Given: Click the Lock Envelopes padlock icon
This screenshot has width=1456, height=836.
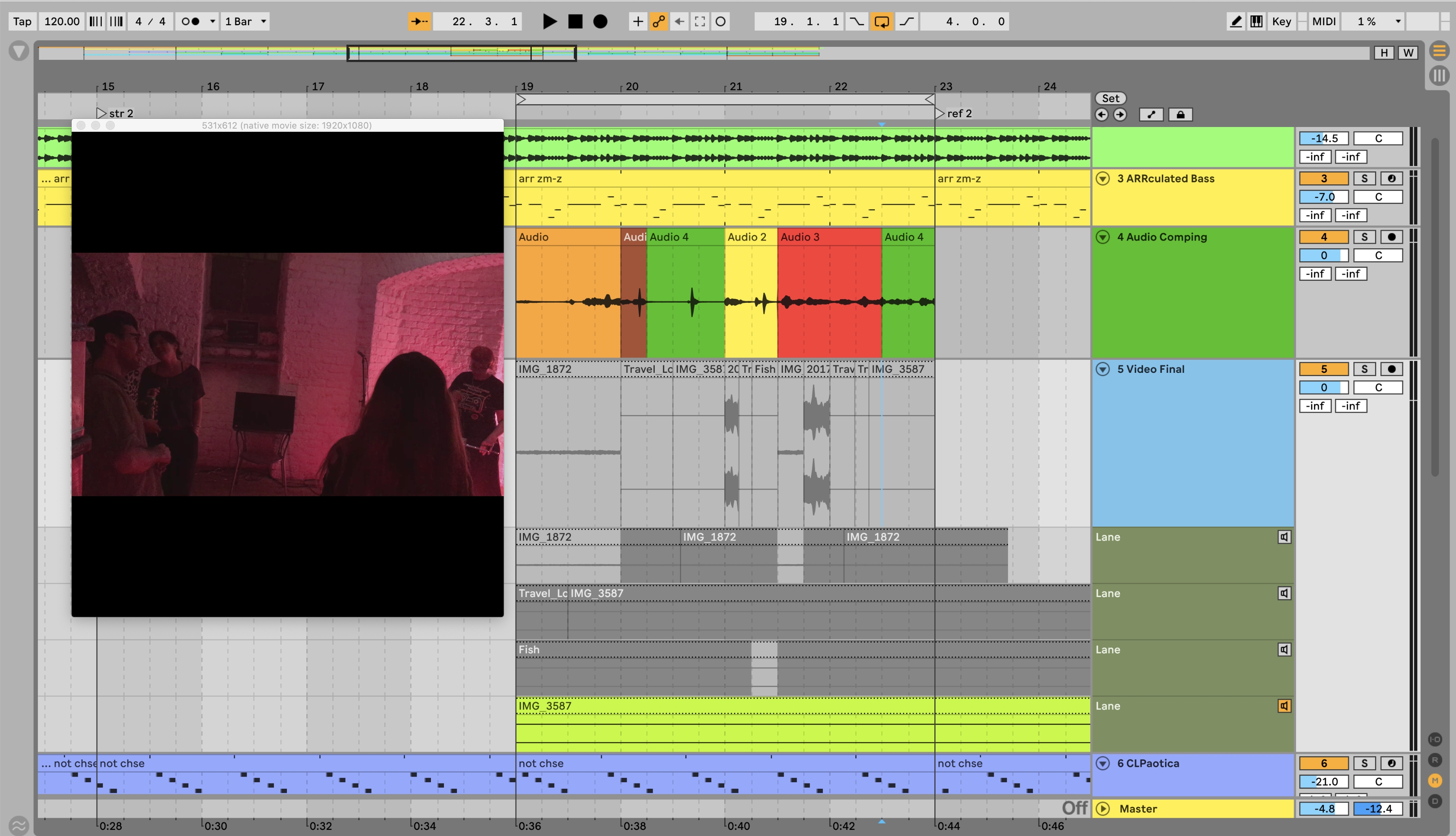Looking at the screenshot, I should [1181, 115].
